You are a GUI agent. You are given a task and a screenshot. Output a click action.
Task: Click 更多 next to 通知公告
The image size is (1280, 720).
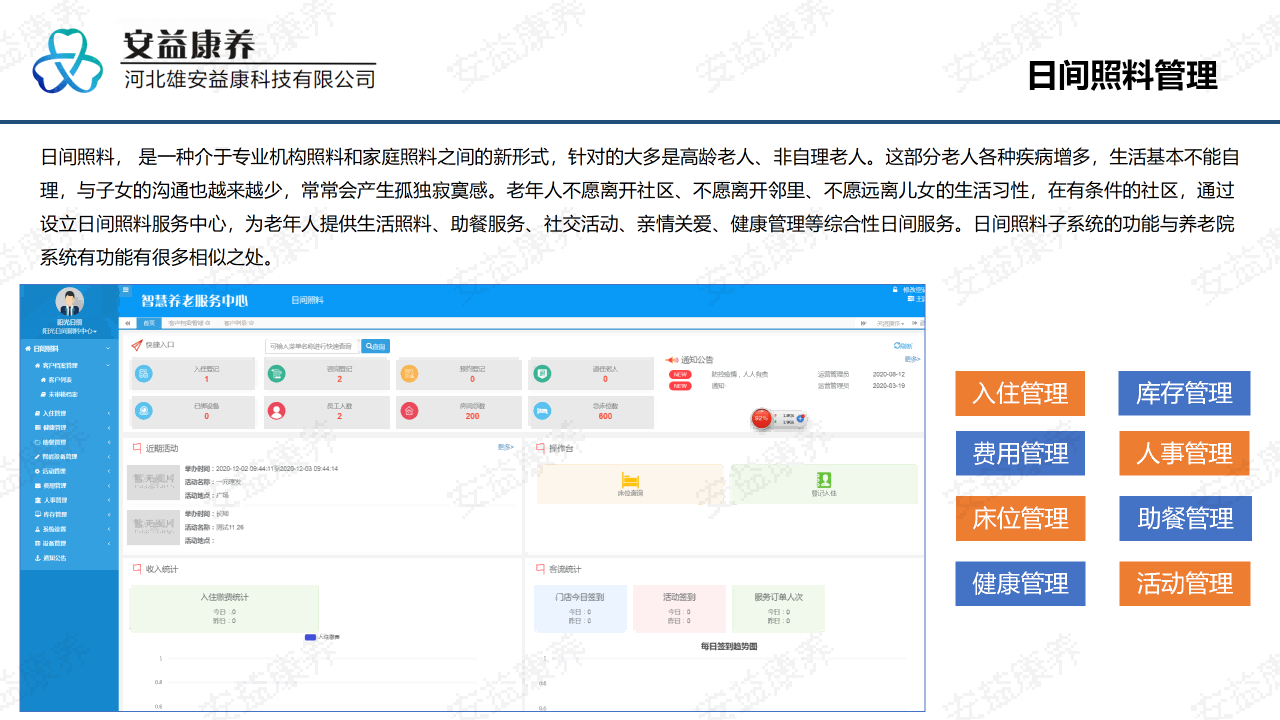(912, 358)
